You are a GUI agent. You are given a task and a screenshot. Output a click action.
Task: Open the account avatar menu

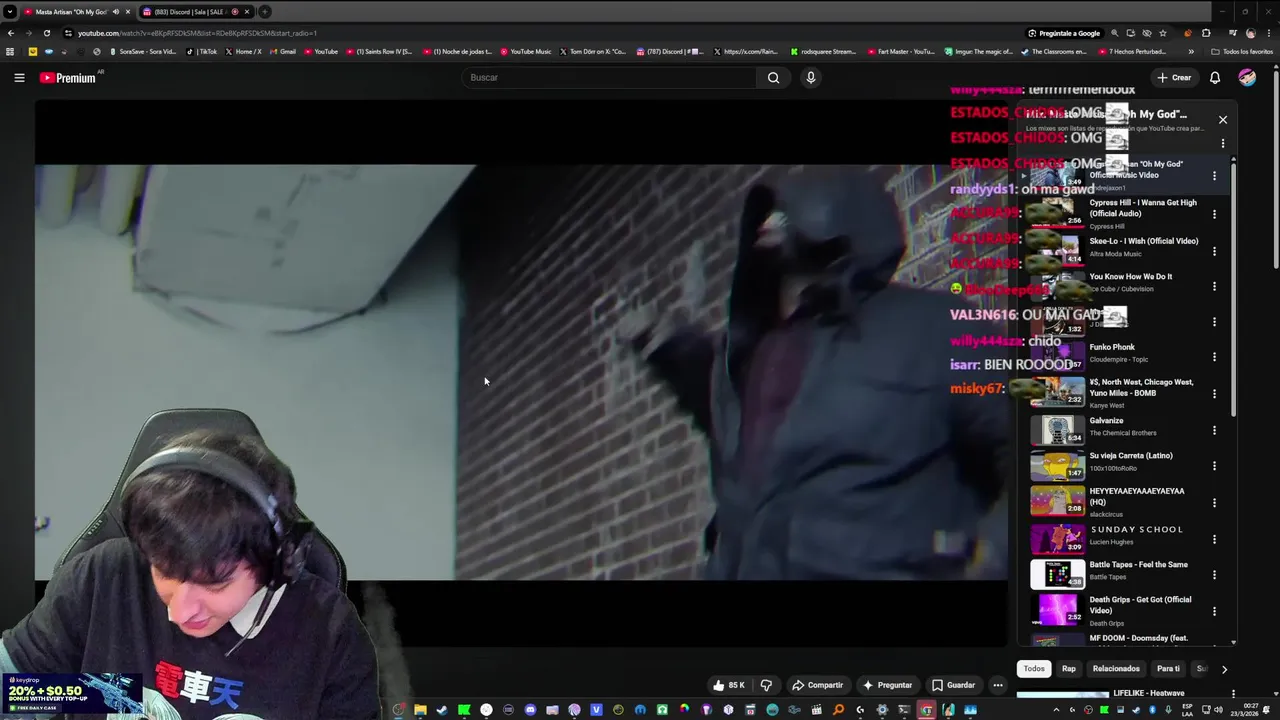click(1247, 77)
